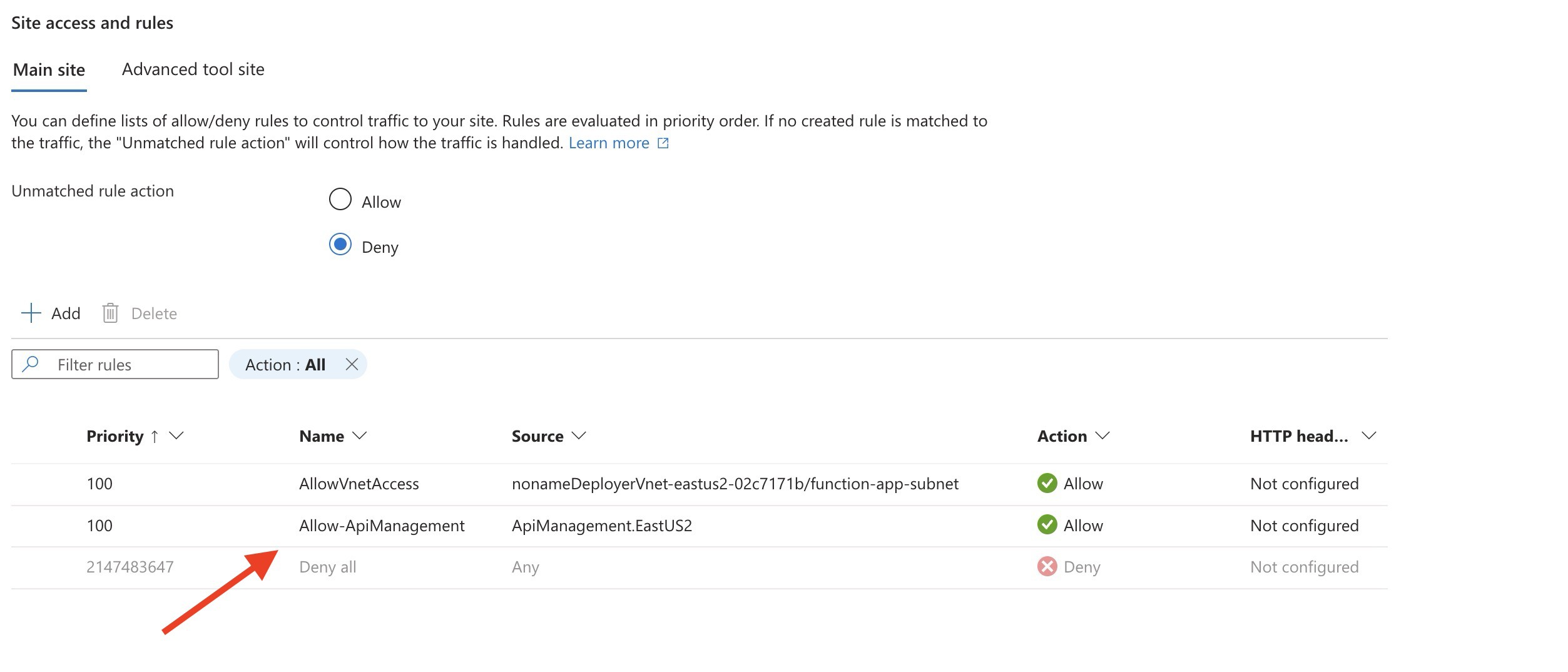
Task: Select the Allow unmatched rule action
Action: (x=340, y=200)
